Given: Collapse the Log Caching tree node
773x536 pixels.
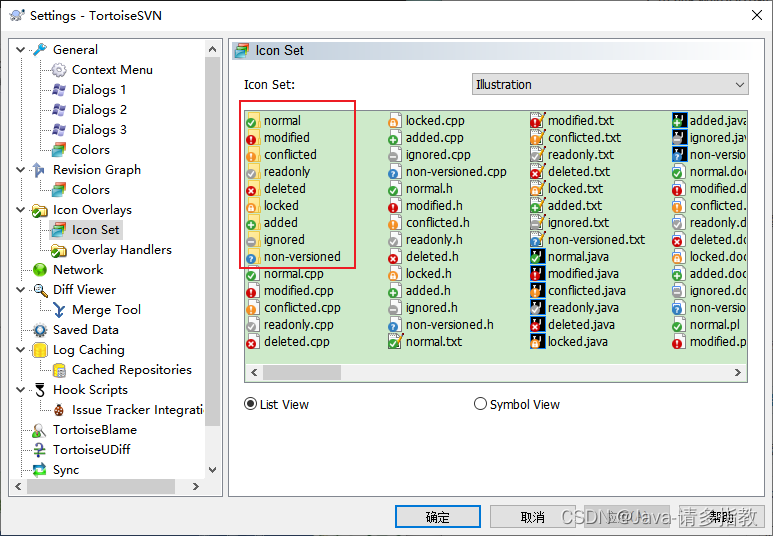Looking at the screenshot, I should (21, 350).
